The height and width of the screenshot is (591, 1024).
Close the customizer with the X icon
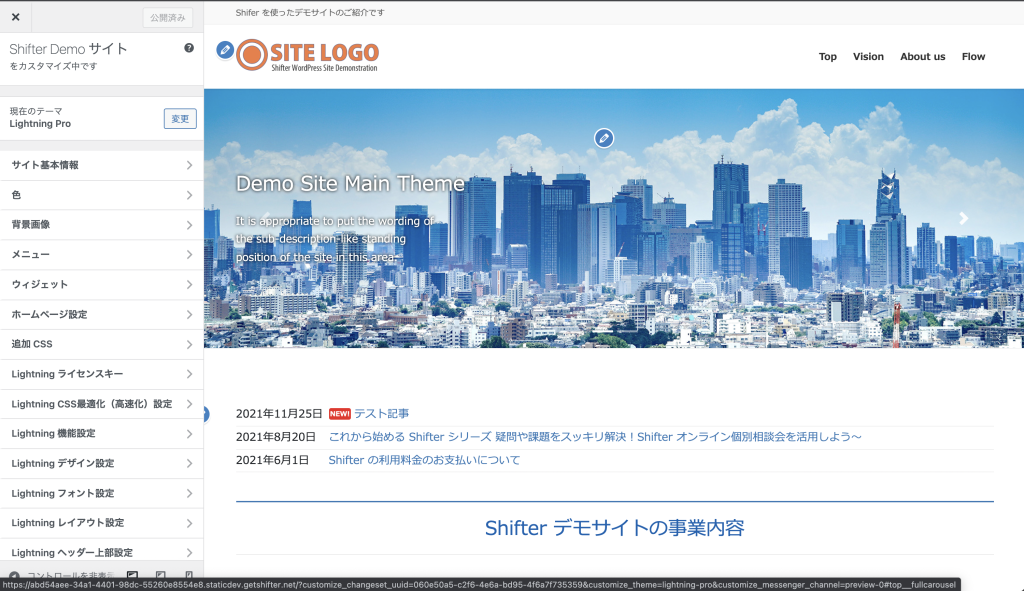pyautogui.click(x=15, y=17)
